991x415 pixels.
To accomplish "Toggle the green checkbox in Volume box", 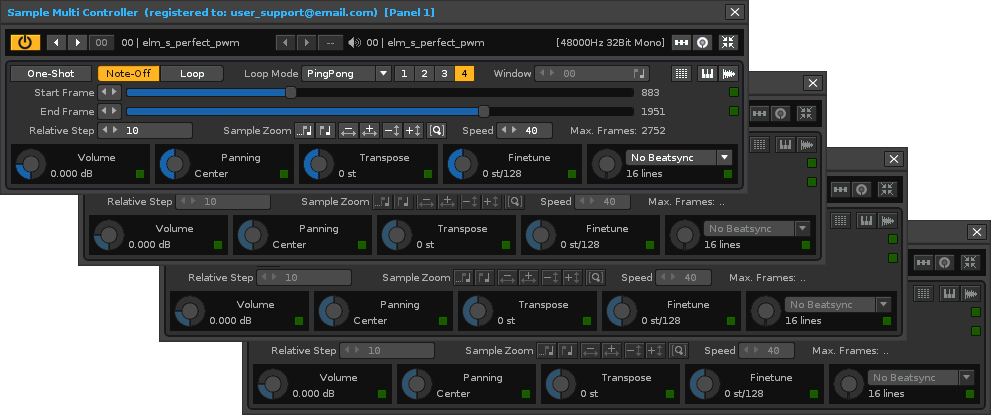I will [x=139, y=174].
